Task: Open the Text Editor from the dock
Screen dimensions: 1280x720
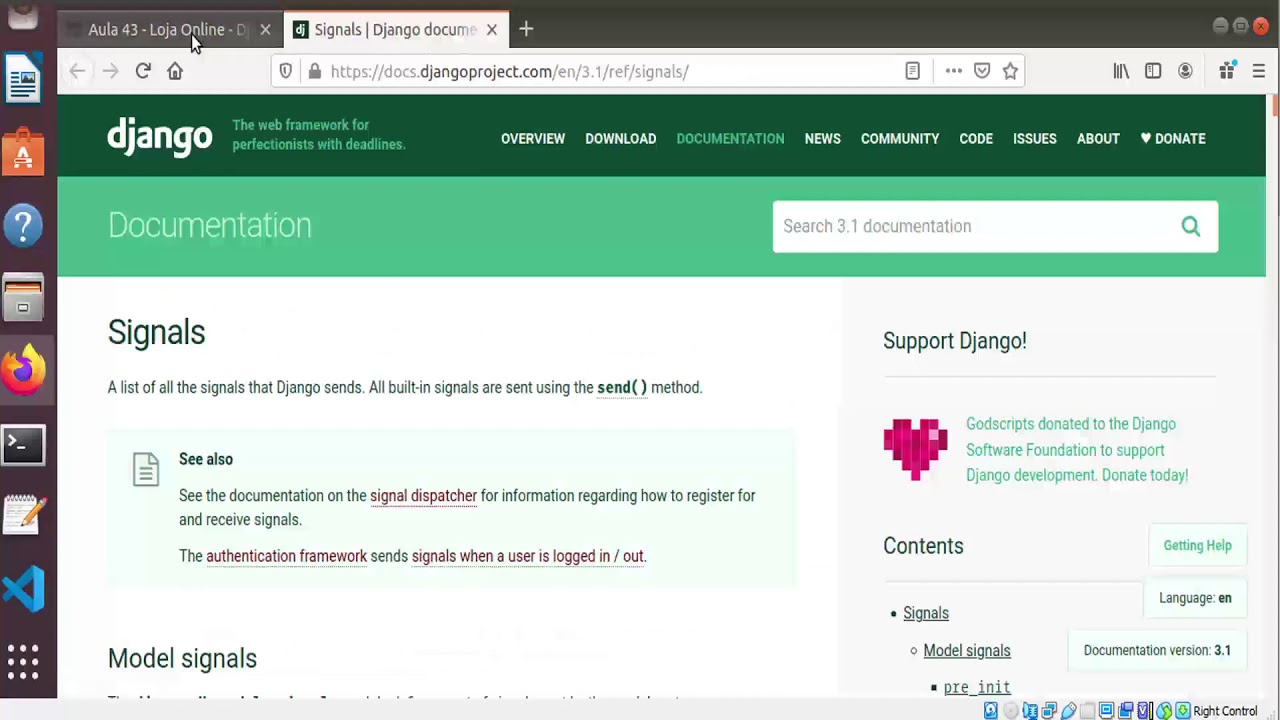Action: point(23,515)
